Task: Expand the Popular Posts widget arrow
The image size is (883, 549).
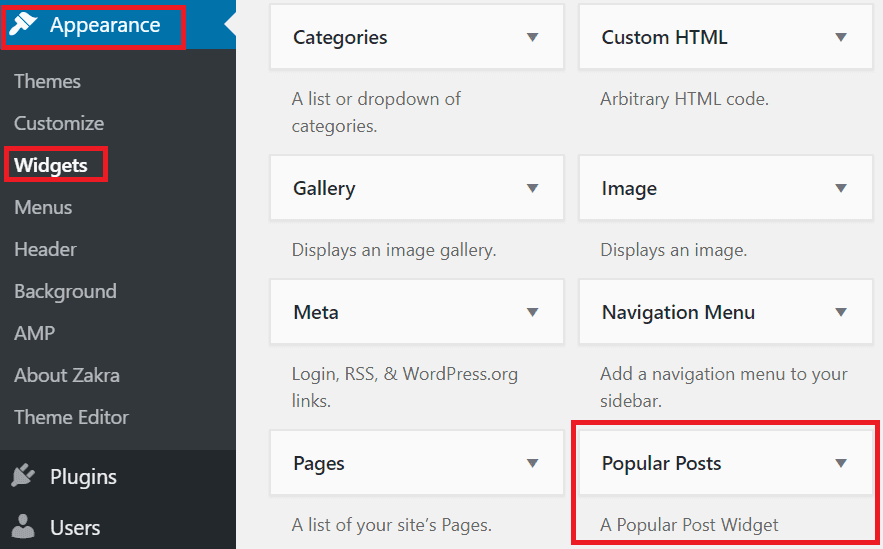Action: point(841,463)
